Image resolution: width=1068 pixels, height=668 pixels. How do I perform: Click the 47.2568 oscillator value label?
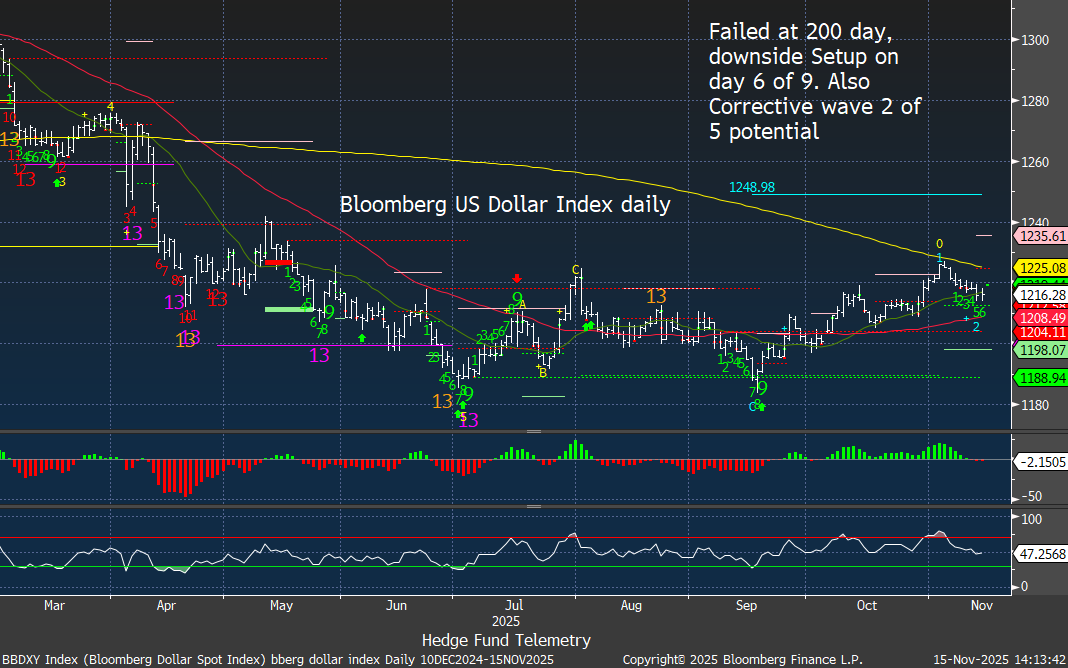[x=1040, y=552]
